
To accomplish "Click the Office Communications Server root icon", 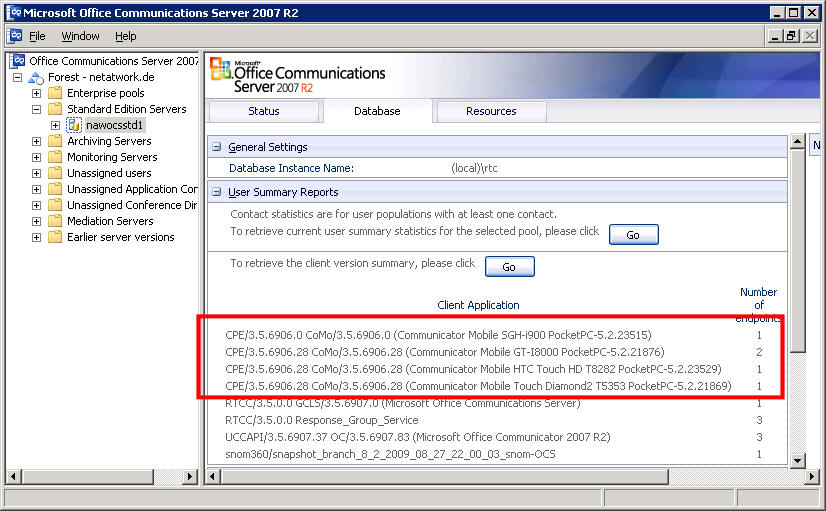I will coord(19,61).
